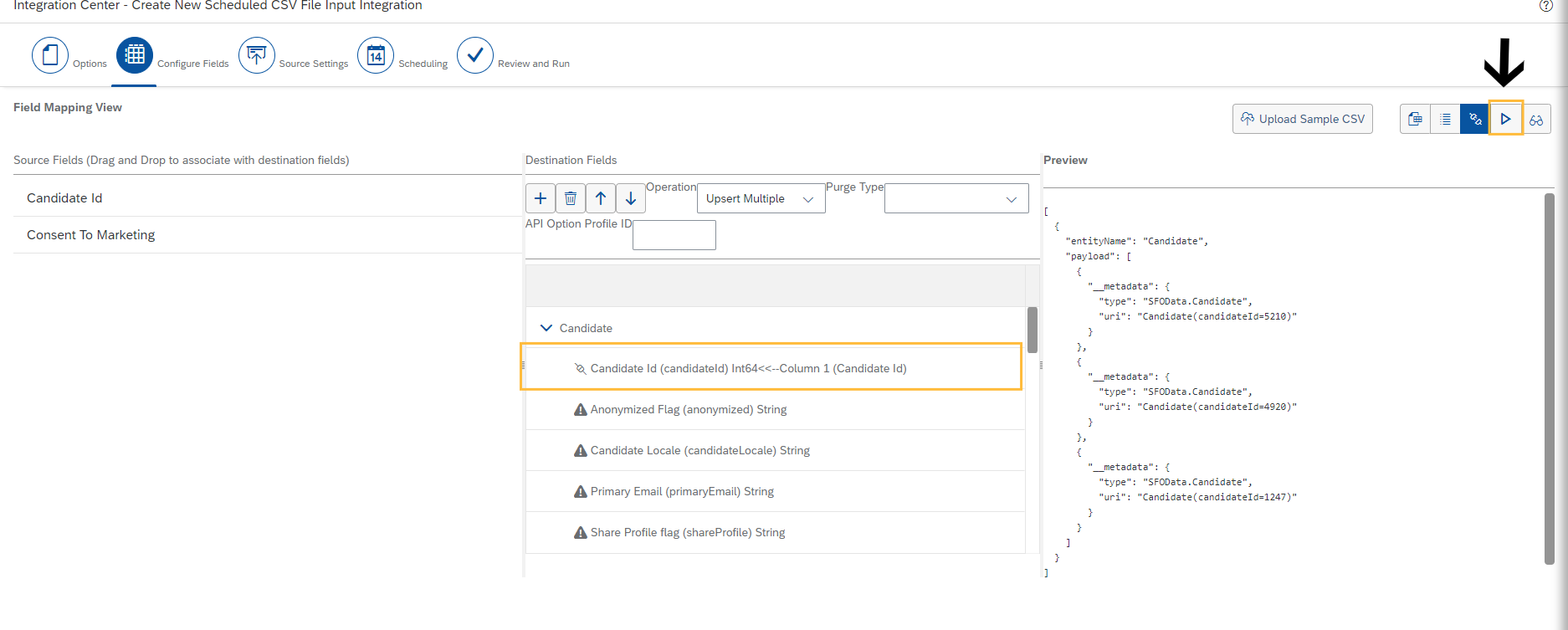Delete field using the trash icon
The height and width of the screenshot is (630, 1568).
tap(571, 198)
